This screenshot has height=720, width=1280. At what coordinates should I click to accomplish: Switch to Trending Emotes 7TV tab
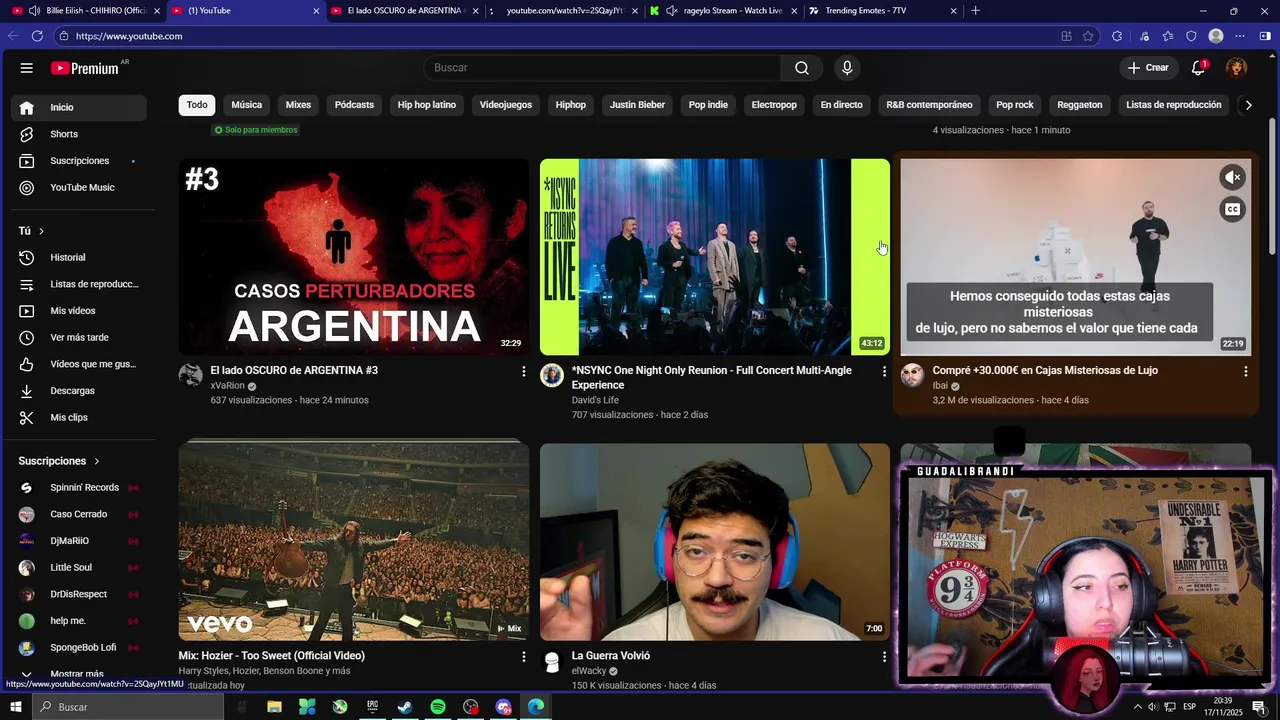882,11
